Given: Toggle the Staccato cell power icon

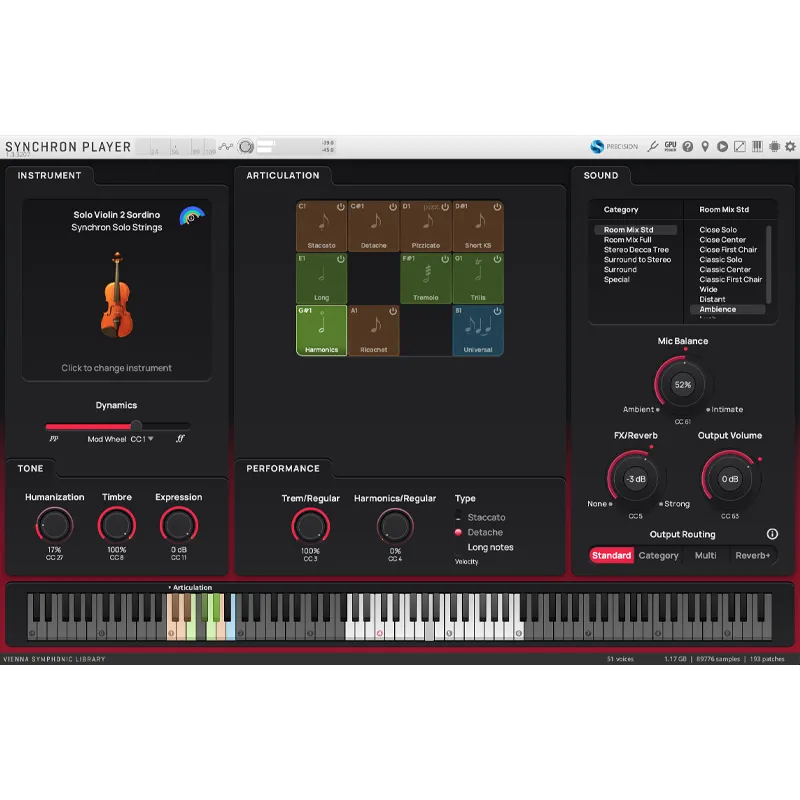Looking at the screenshot, I should (340, 207).
